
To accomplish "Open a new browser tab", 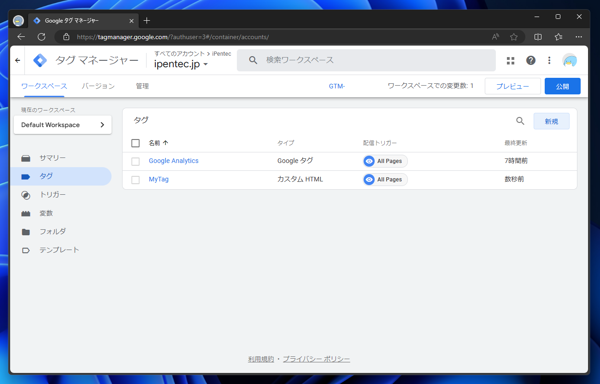I will coord(147,21).
